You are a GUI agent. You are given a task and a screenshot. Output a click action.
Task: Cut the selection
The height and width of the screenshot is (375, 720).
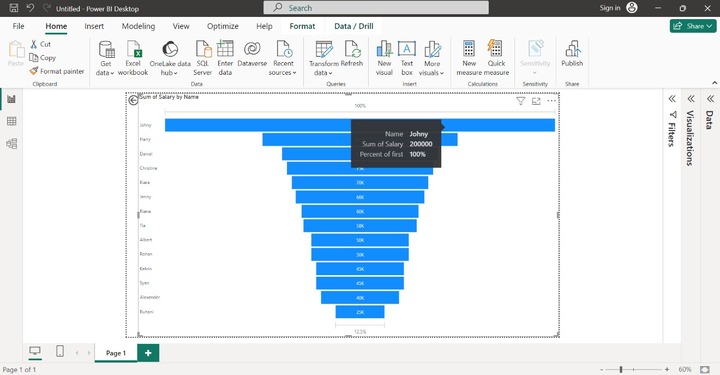click(x=40, y=44)
